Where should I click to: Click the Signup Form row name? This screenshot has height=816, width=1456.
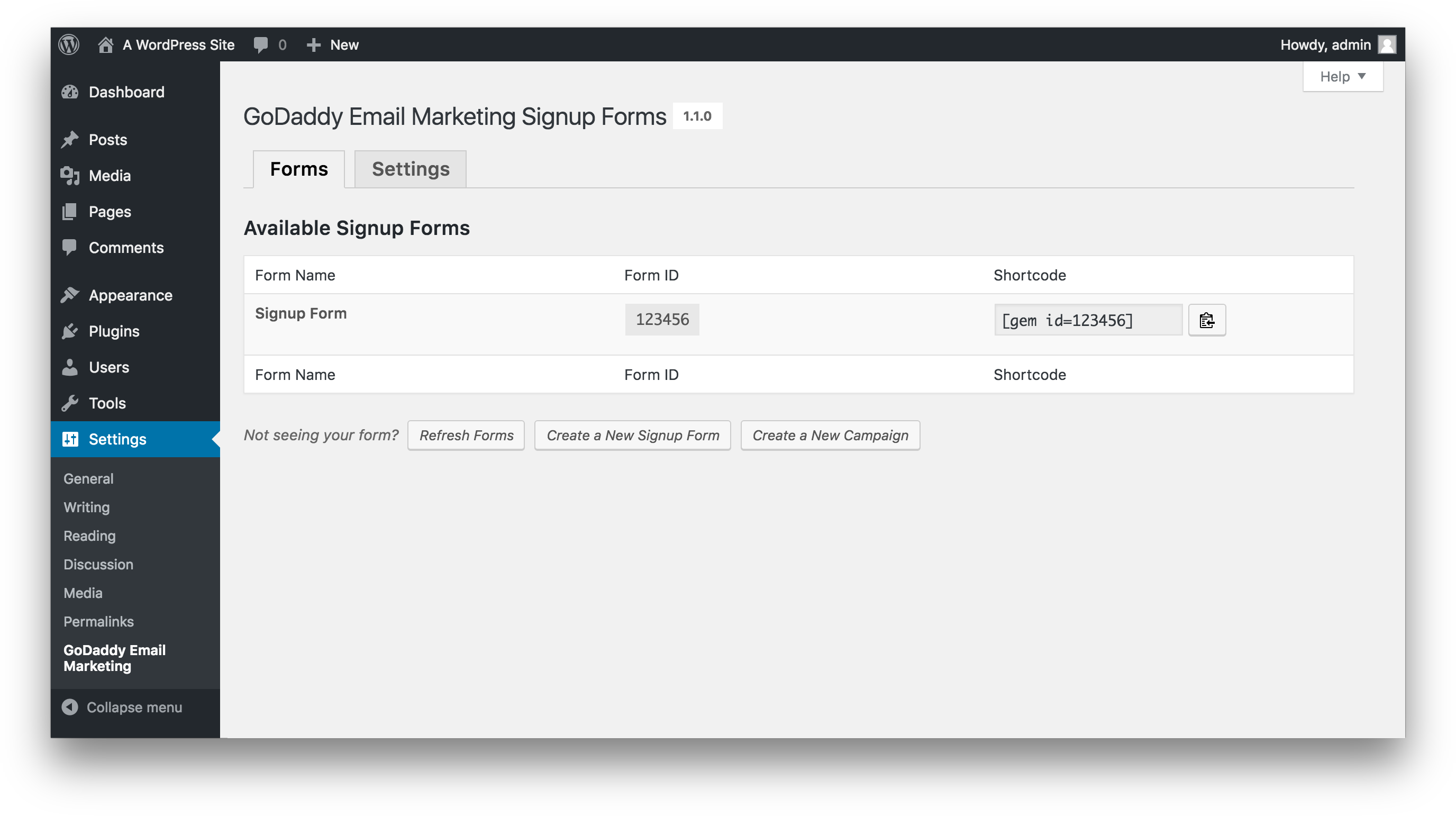click(301, 313)
